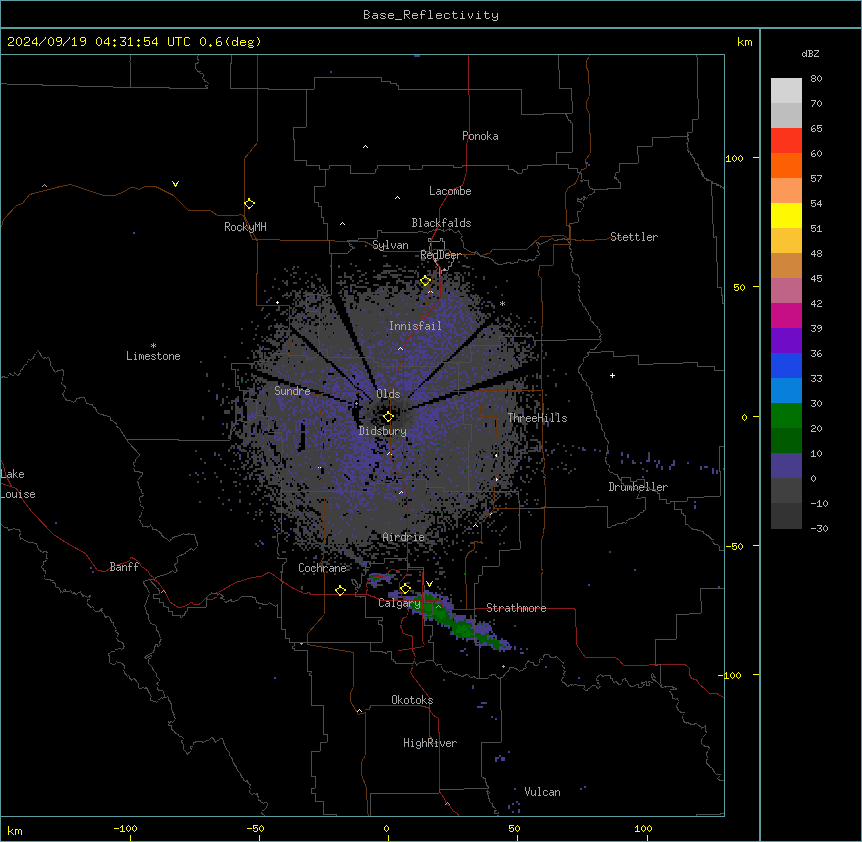Viewport: 862px width, 842px height.
Task: Select the yellow diamond marker above Calgary label
Action: (x=406, y=589)
